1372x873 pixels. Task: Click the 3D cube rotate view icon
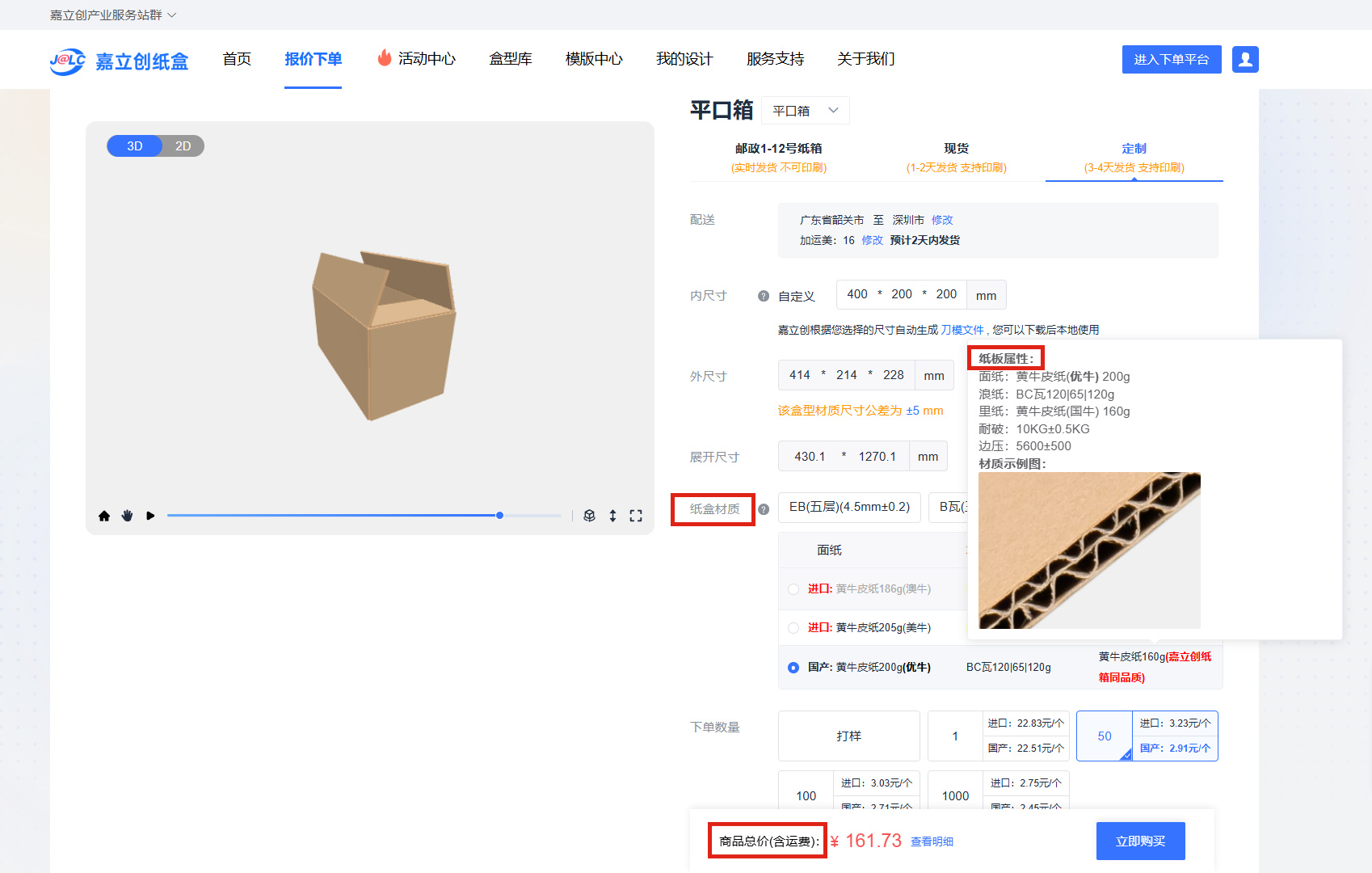coord(590,516)
